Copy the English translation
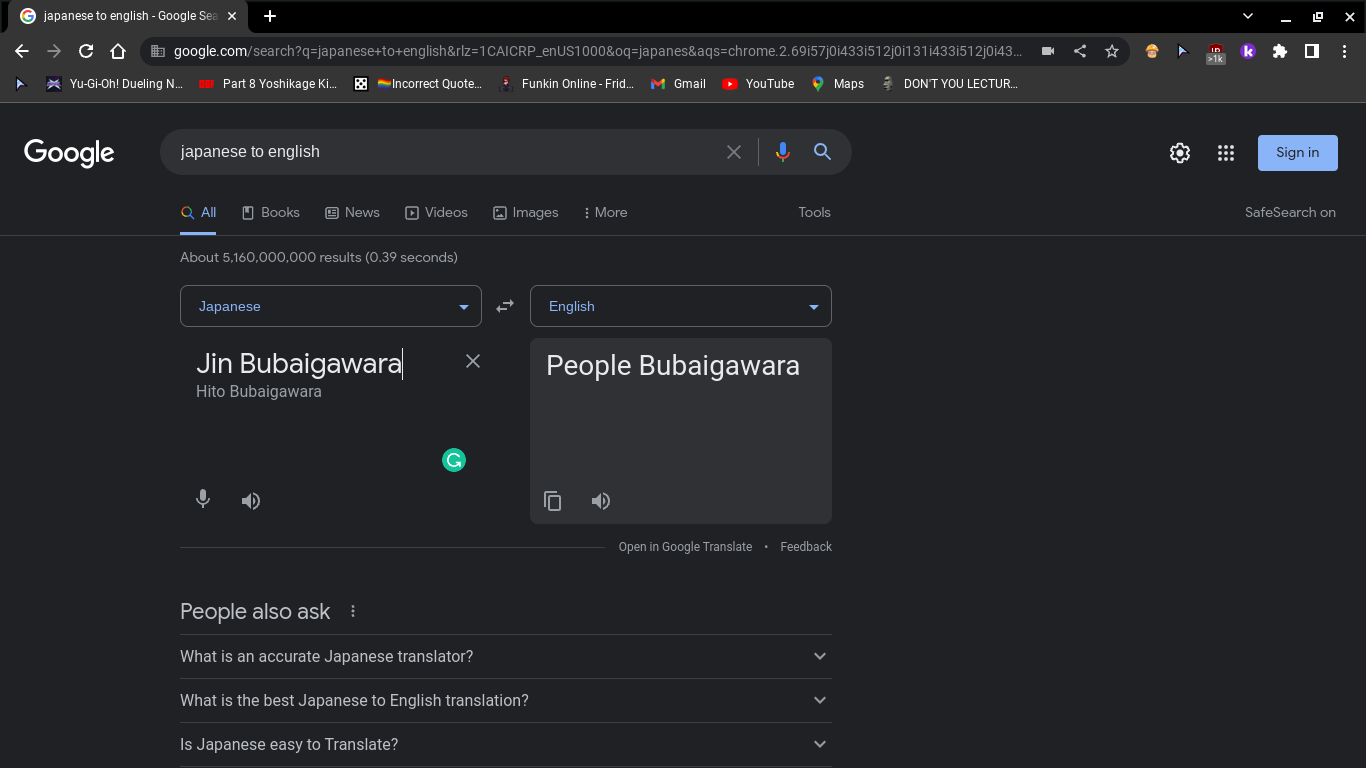The image size is (1366, 768). [552, 501]
